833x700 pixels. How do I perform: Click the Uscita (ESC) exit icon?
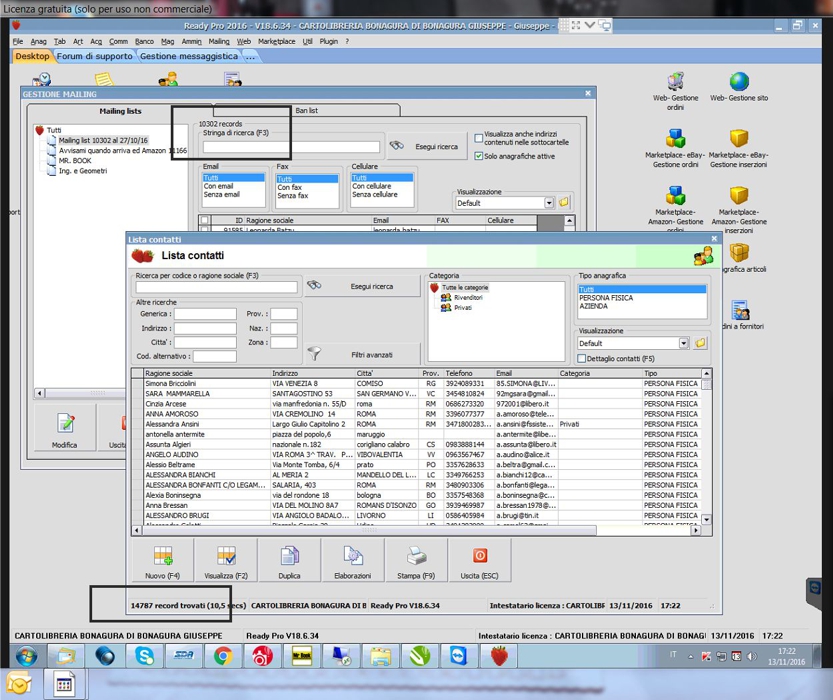point(480,556)
